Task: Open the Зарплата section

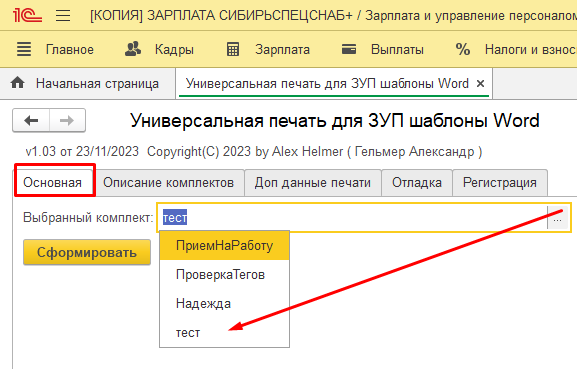Action: click(283, 49)
